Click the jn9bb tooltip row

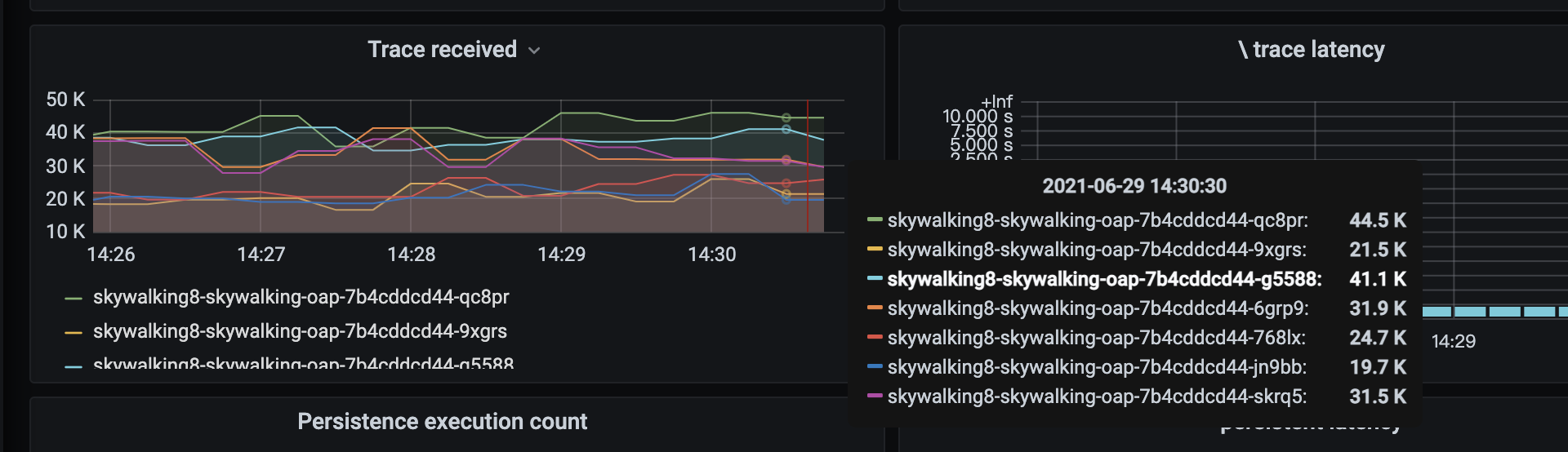[x=1136, y=367]
